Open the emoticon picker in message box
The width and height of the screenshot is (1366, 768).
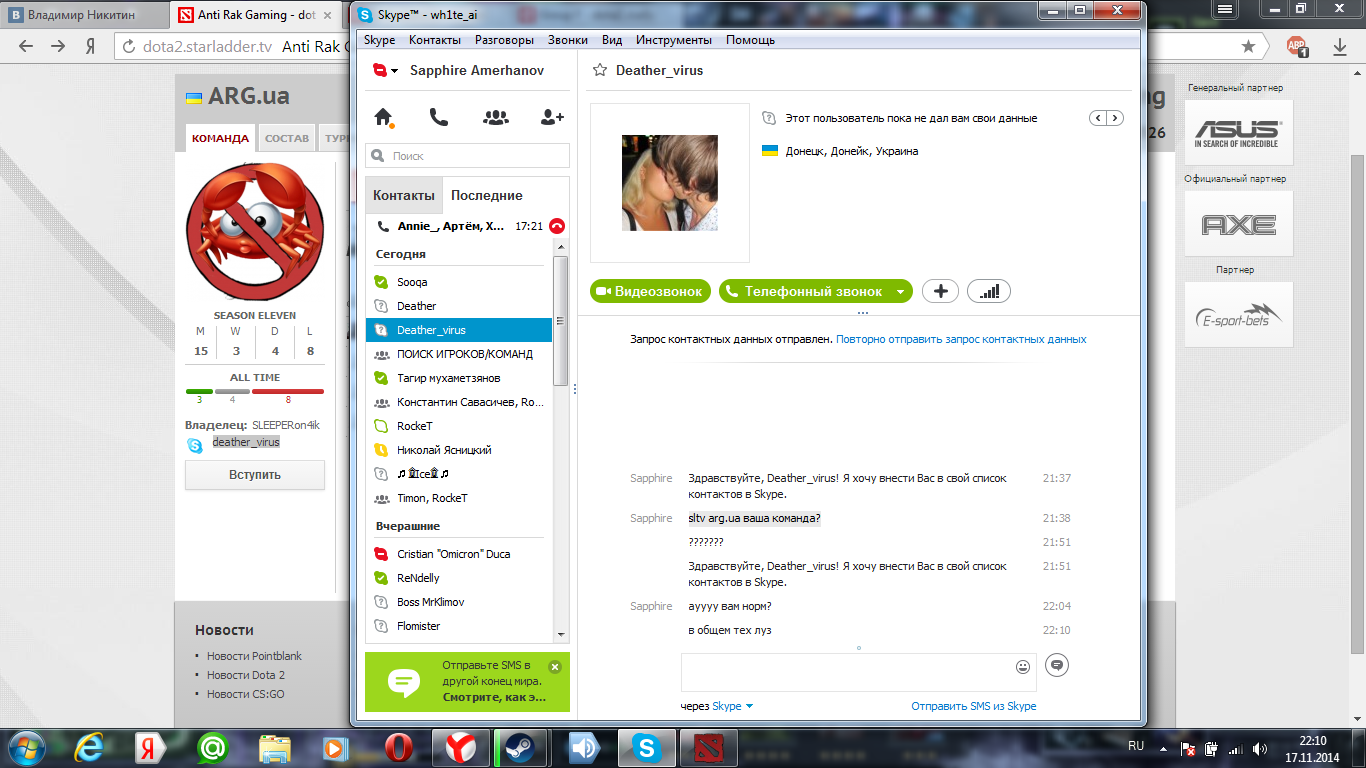[1023, 666]
